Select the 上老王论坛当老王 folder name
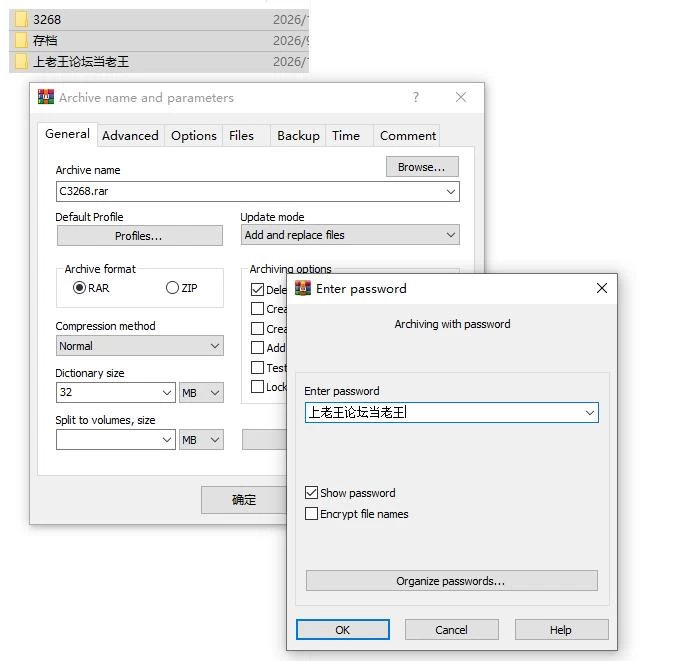 point(81,61)
